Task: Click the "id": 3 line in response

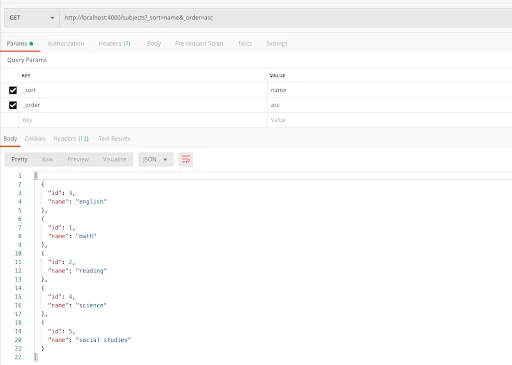Action: [x=61, y=193]
